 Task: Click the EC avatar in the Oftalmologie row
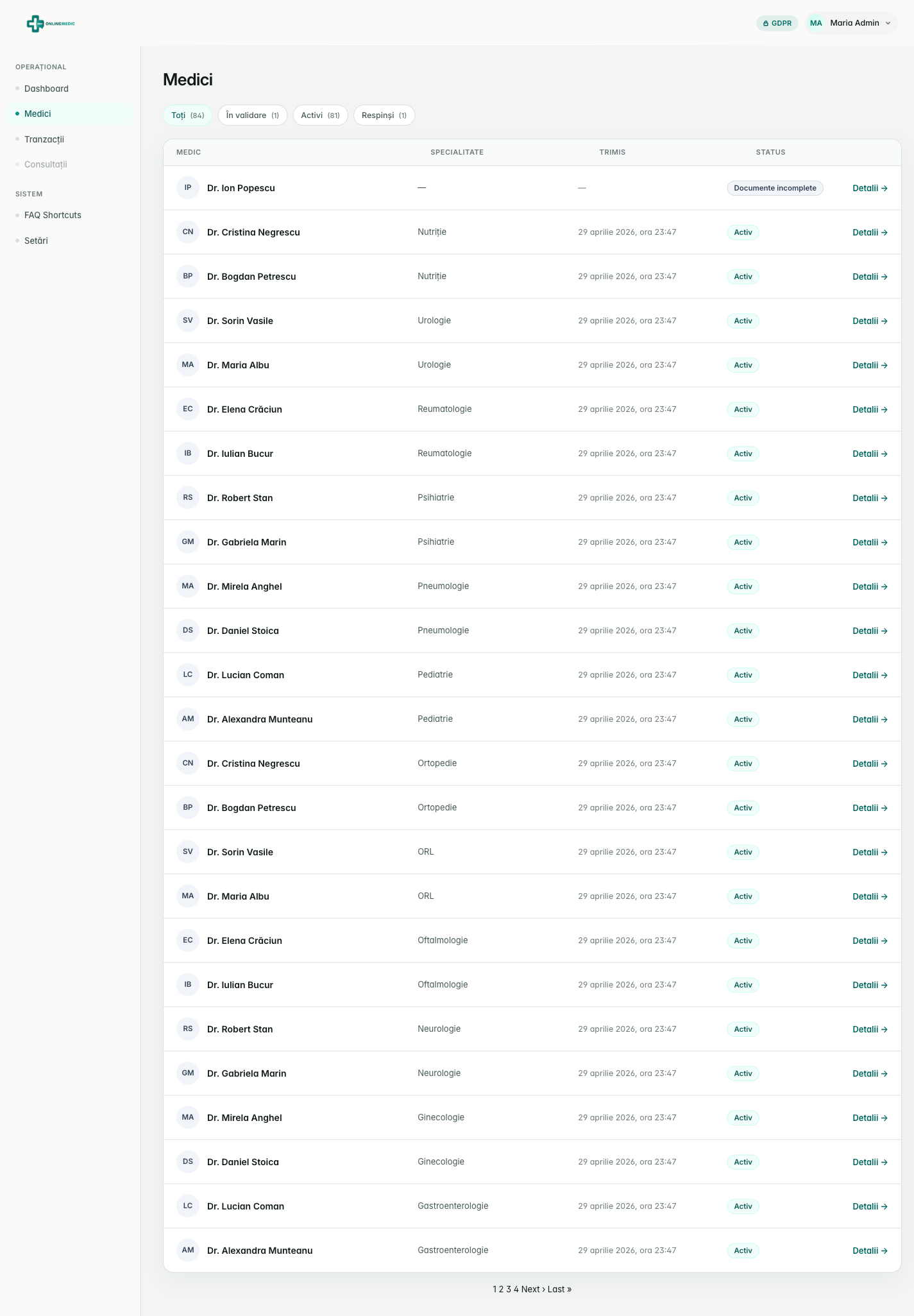pos(188,941)
